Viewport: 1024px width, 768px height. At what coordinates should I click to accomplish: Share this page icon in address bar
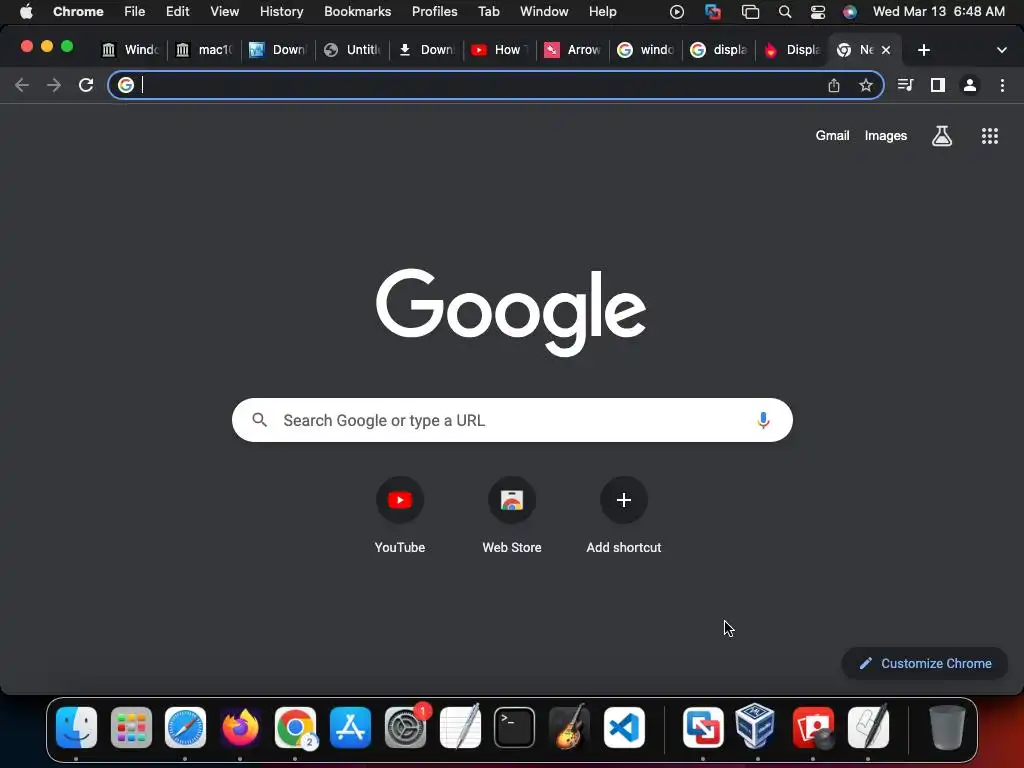(x=834, y=85)
